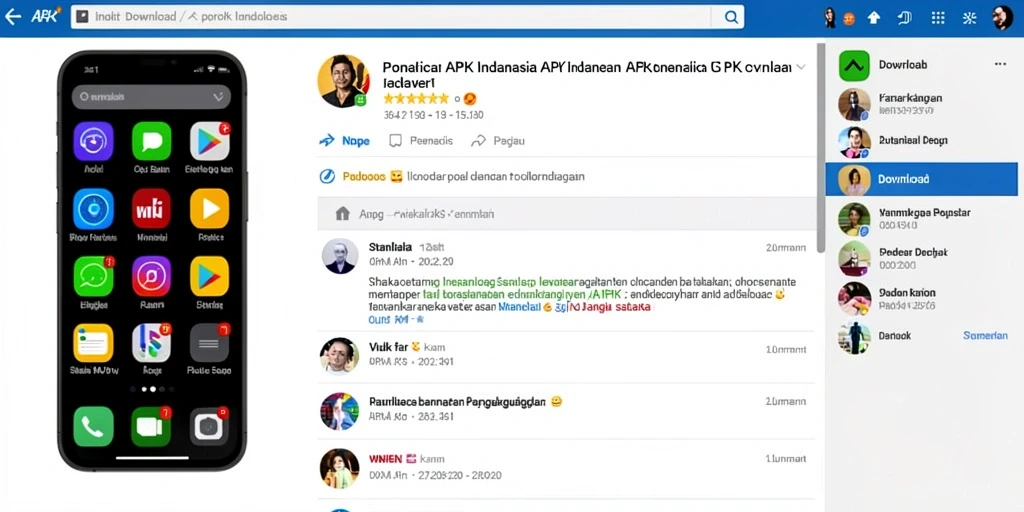
Task: Open the history icon in header
Action: [x=905, y=18]
